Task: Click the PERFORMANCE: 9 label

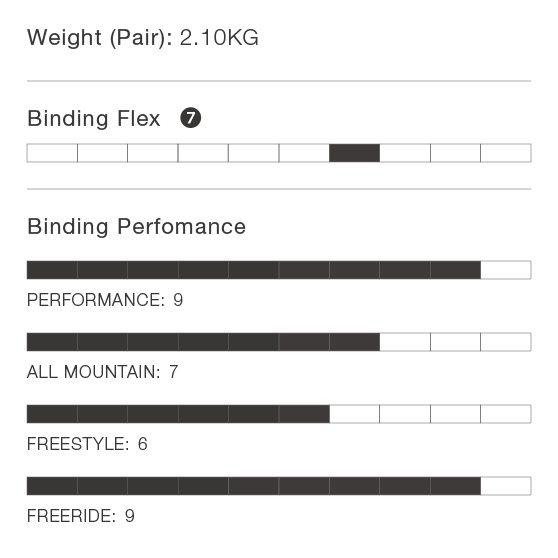Action: [105, 300]
